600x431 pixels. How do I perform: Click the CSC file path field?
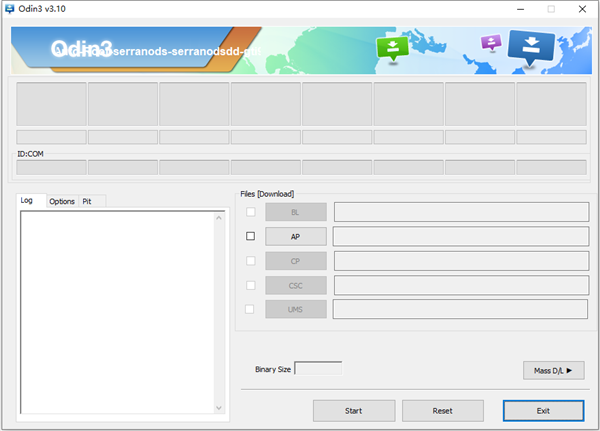click(x=461, y=285)
